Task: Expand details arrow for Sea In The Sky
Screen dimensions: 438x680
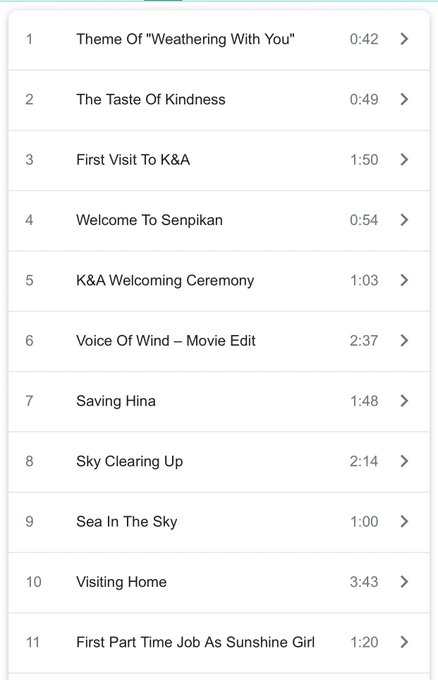Action: tap(404, 521)
